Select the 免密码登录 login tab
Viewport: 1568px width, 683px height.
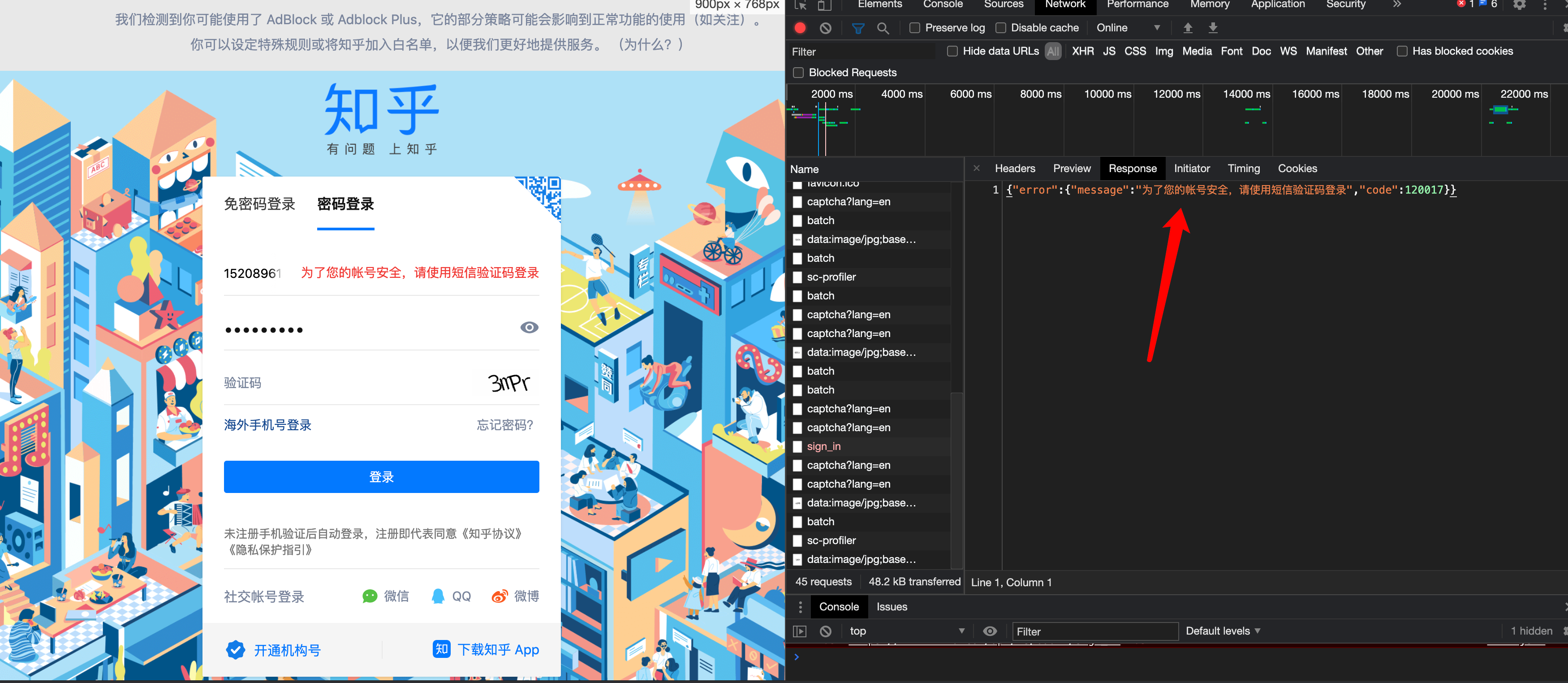(259, 204)
